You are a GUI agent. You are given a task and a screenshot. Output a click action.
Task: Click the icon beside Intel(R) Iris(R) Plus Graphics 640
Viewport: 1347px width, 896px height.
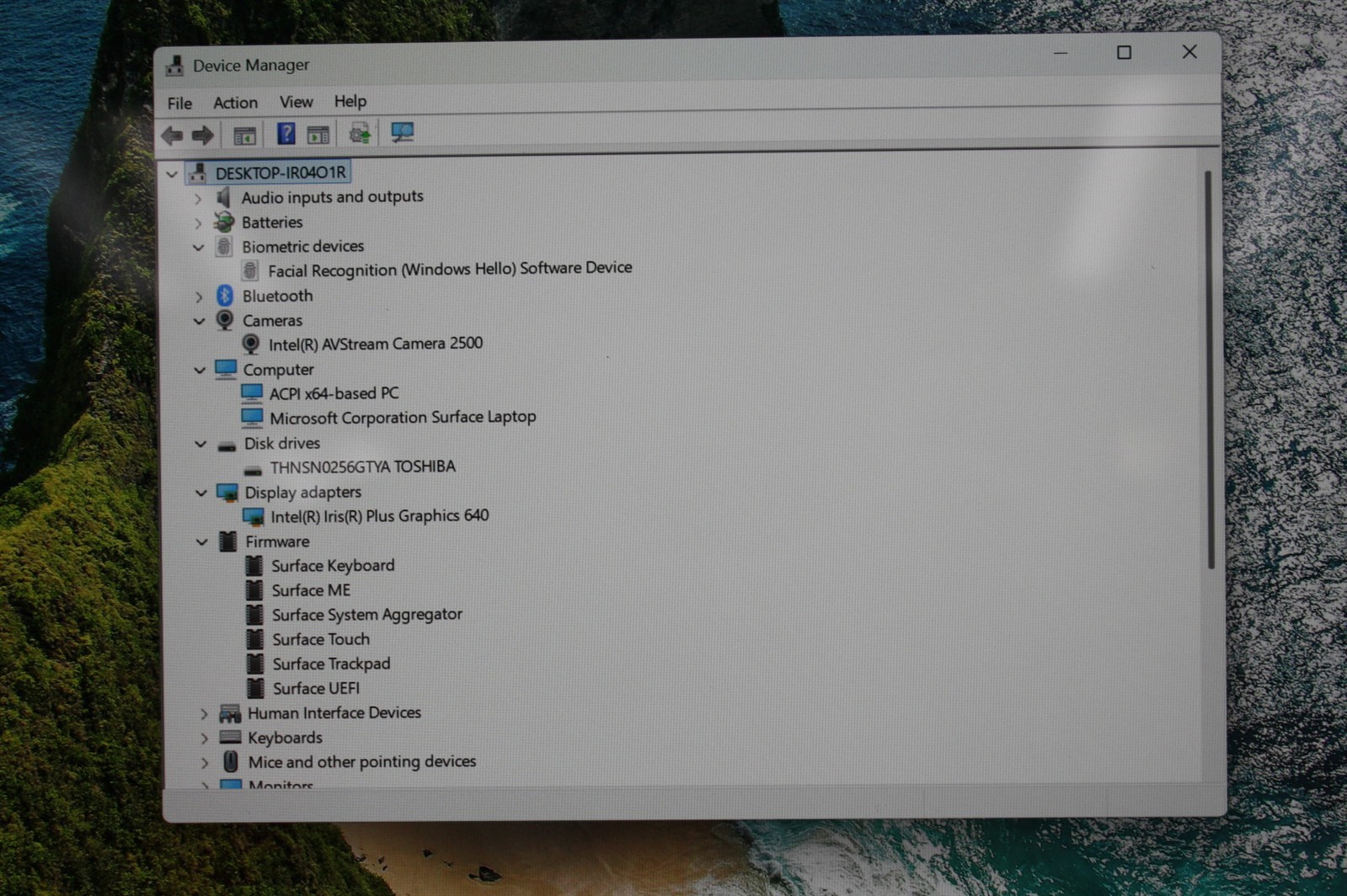tap(253, 516)
